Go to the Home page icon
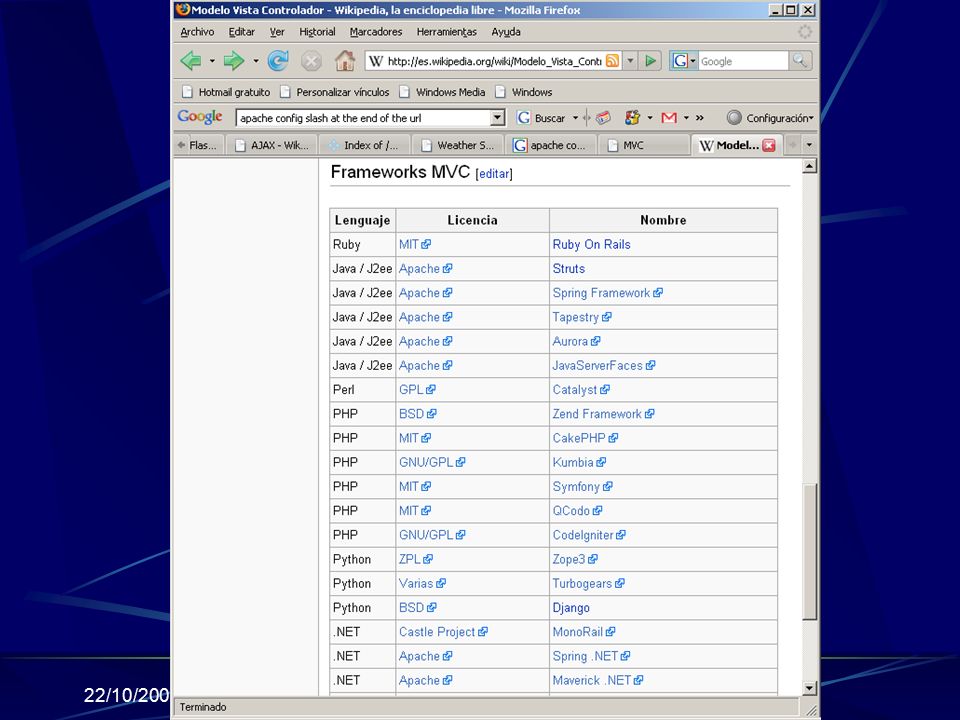Viewport: 960px width, 720px height. tap(345, 61)
